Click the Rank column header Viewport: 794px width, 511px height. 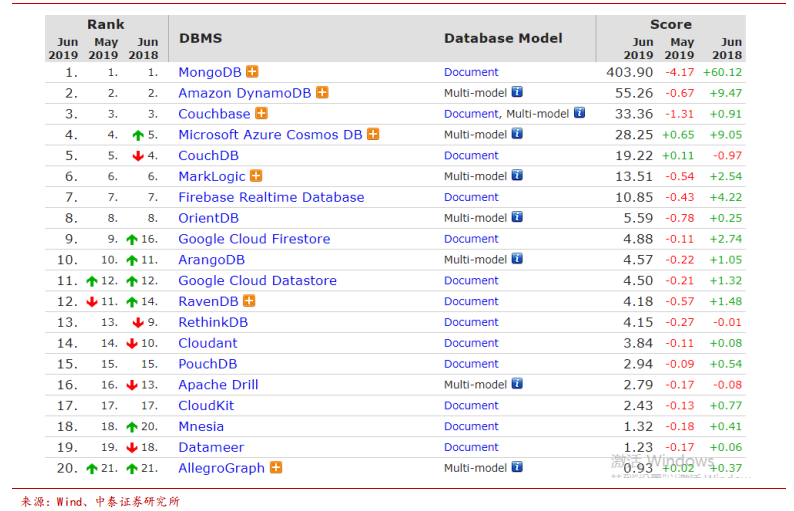(x=105, y=24)
